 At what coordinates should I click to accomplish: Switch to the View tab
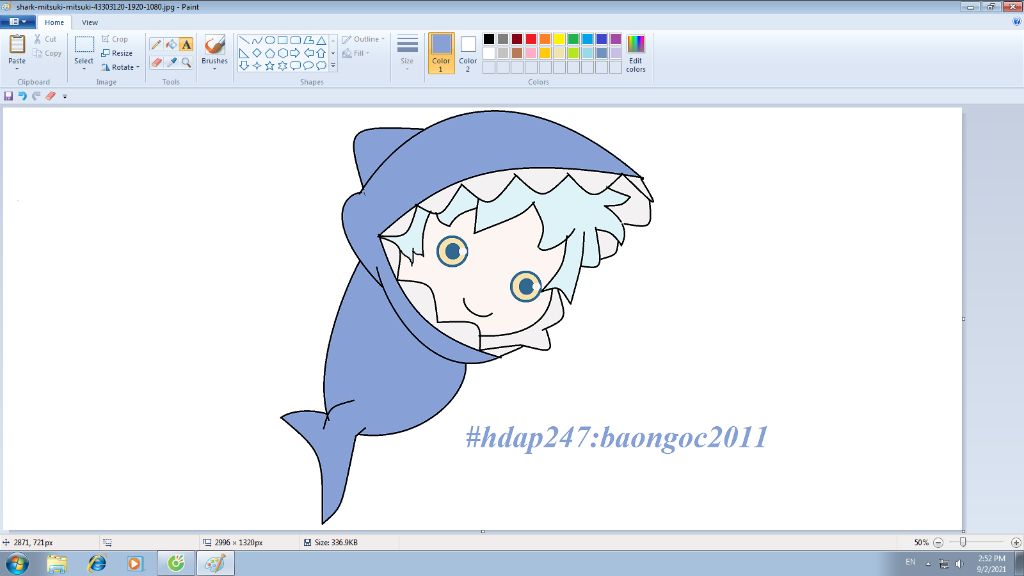tap(90, 21)
